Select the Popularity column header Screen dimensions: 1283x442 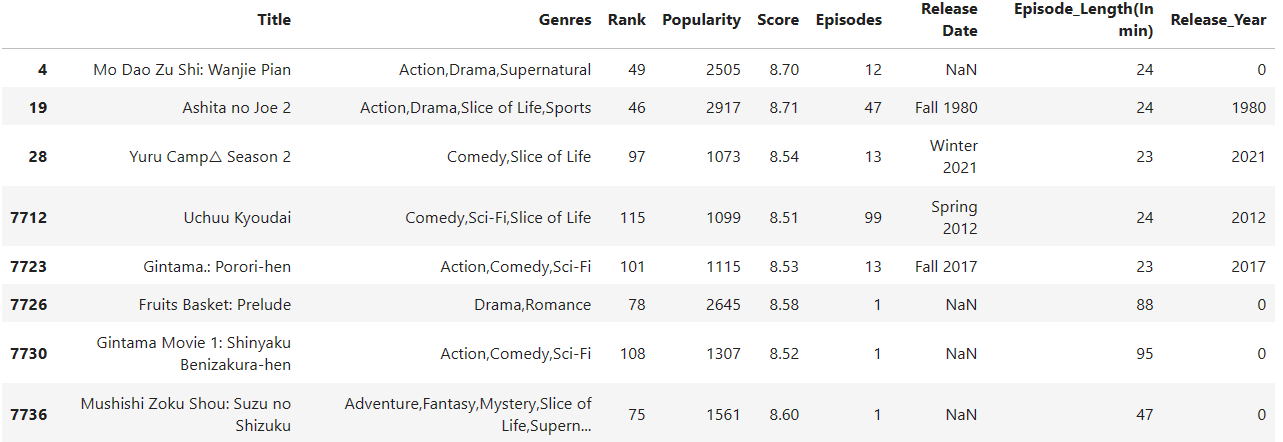coord(701,20)
